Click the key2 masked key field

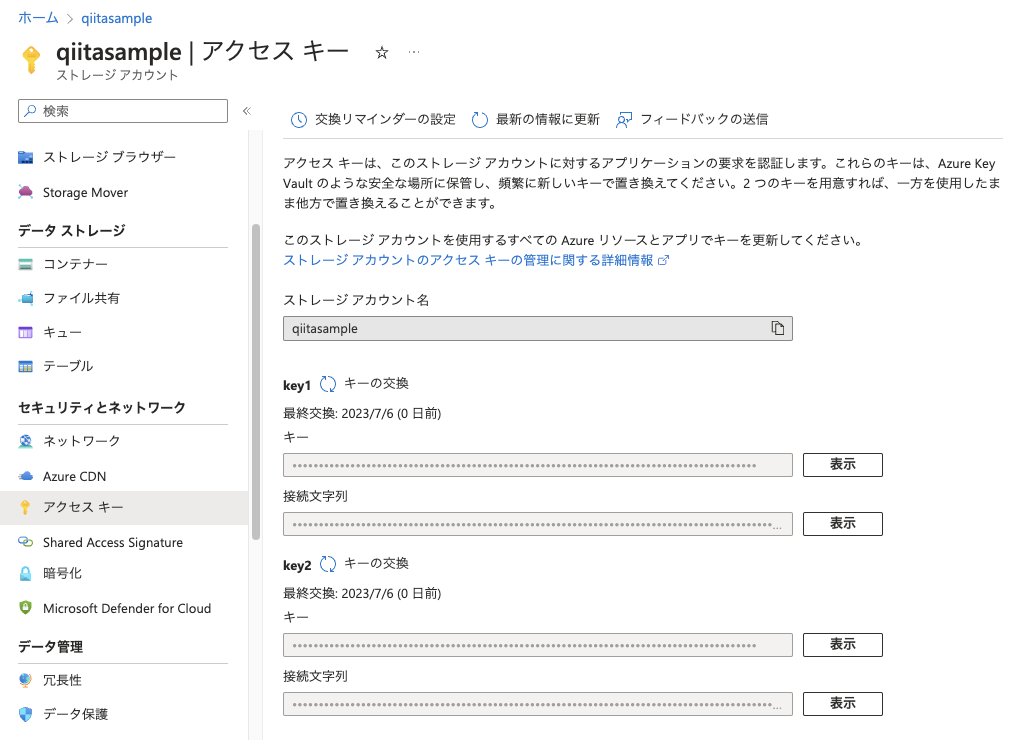tap(537, 645)
